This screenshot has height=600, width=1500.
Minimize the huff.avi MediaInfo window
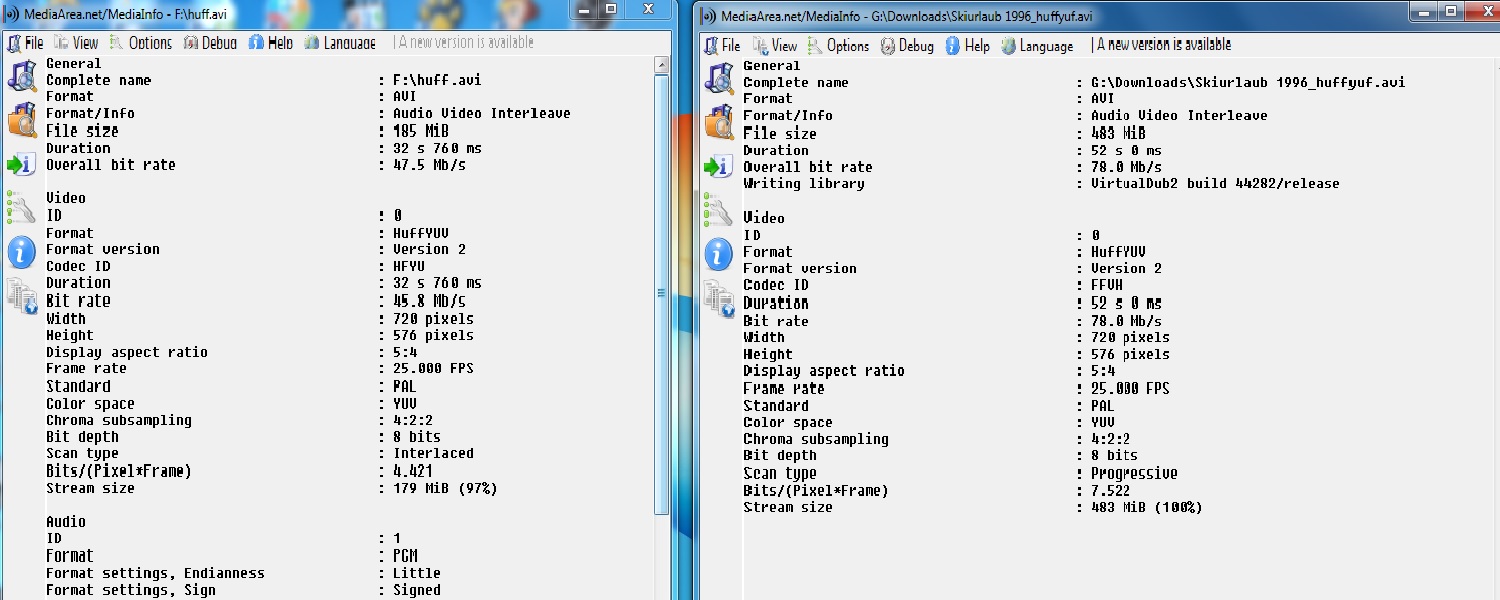point(586,8)
